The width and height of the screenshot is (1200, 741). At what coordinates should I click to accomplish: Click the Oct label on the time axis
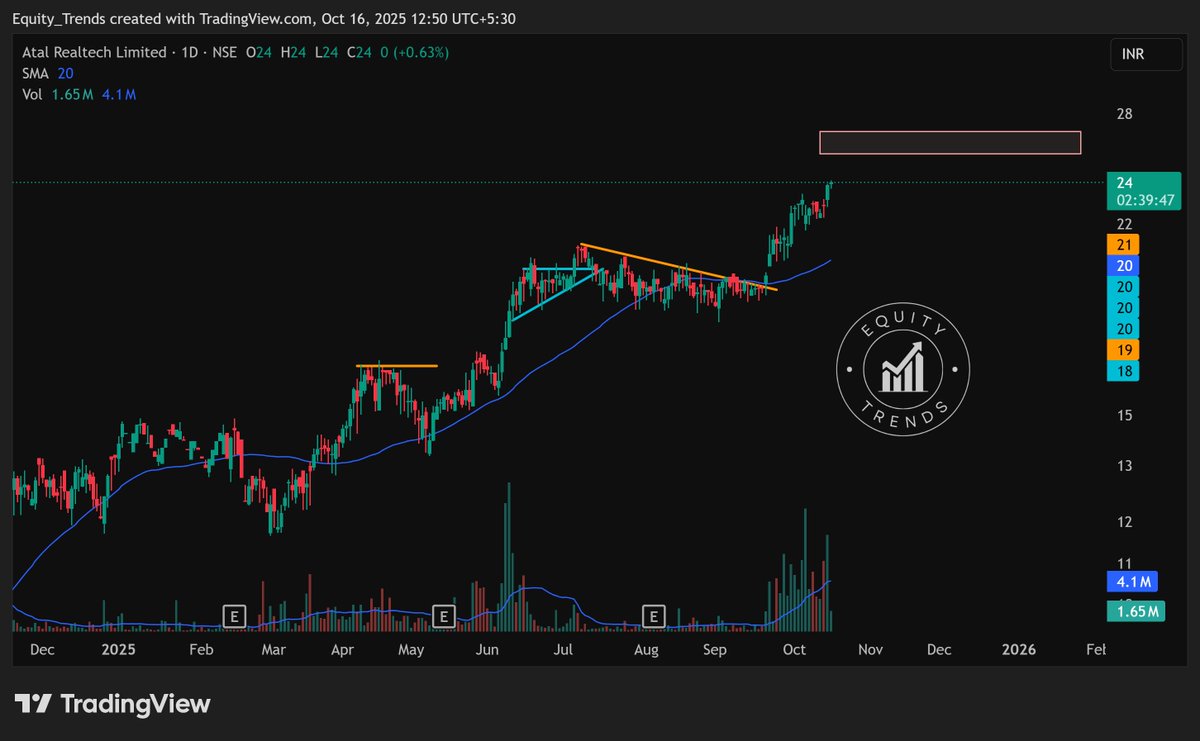pyautogui.click(x=794, y=650)
